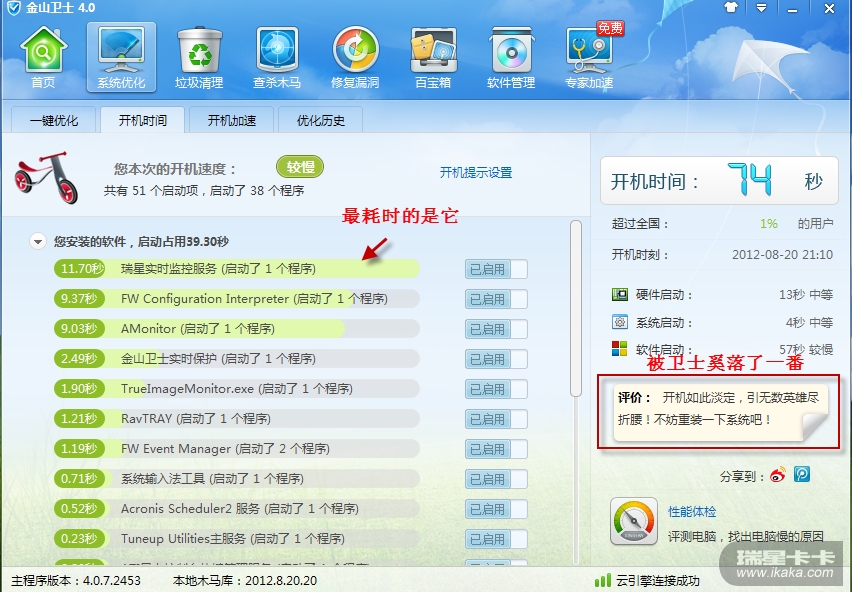The height and width of the screenshot is (592, 852).
Task: Click the 硬件启动 hardware icon
Action: (x=619, y=294)
